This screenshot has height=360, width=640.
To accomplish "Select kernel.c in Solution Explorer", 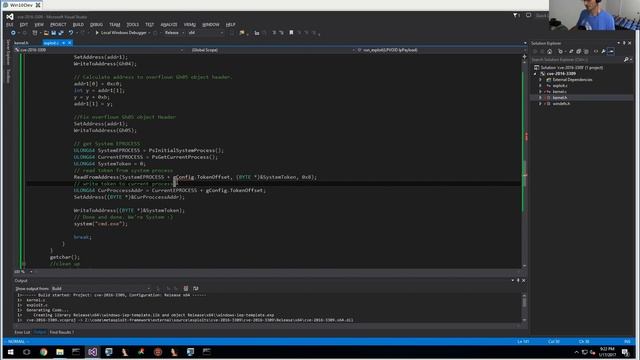I will click(x=560, y=92).
